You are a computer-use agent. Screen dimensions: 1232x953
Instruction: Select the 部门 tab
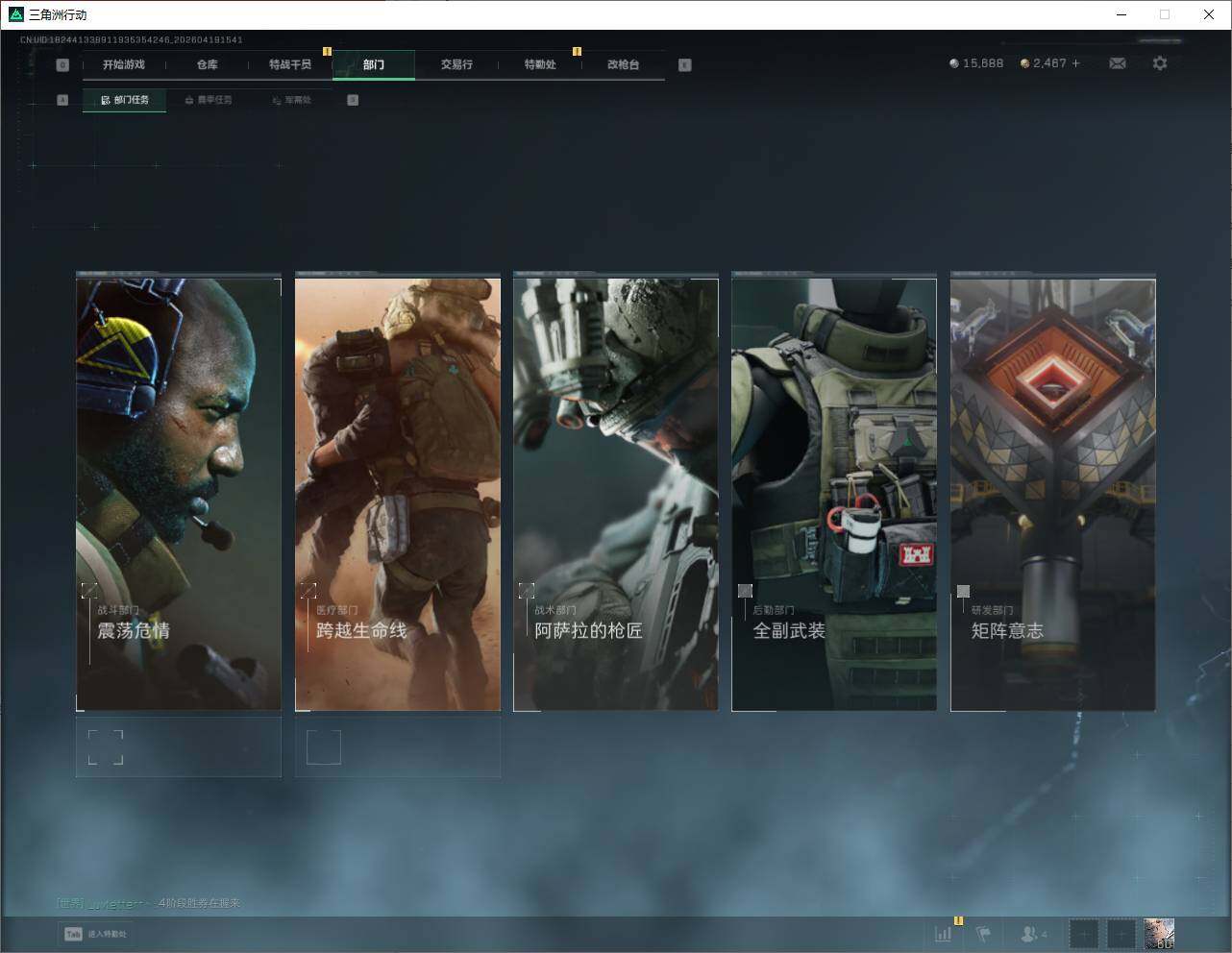pyautogui.click(x=374, y=64)
